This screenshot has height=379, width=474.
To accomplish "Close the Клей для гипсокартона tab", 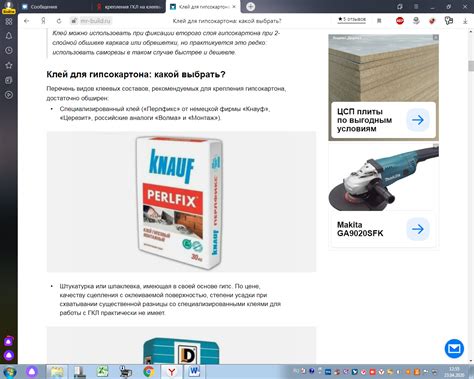I will (x=234, y=7).
